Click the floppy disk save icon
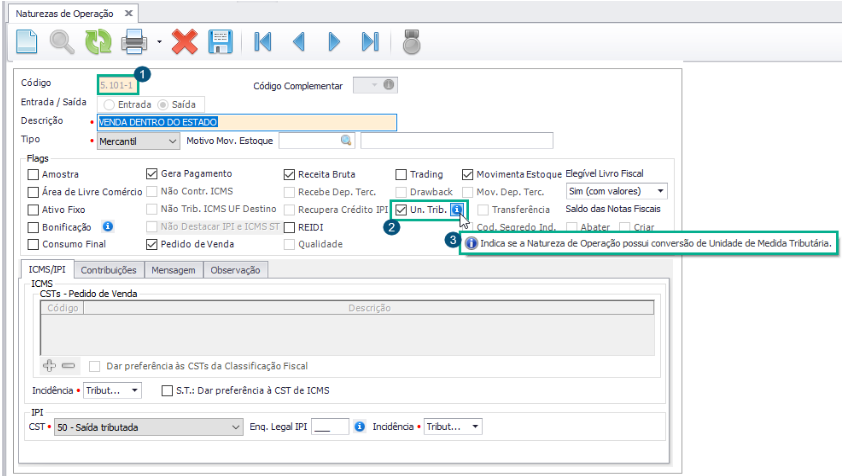The height and width of the screenshot is (476, 844). point(220,42)
